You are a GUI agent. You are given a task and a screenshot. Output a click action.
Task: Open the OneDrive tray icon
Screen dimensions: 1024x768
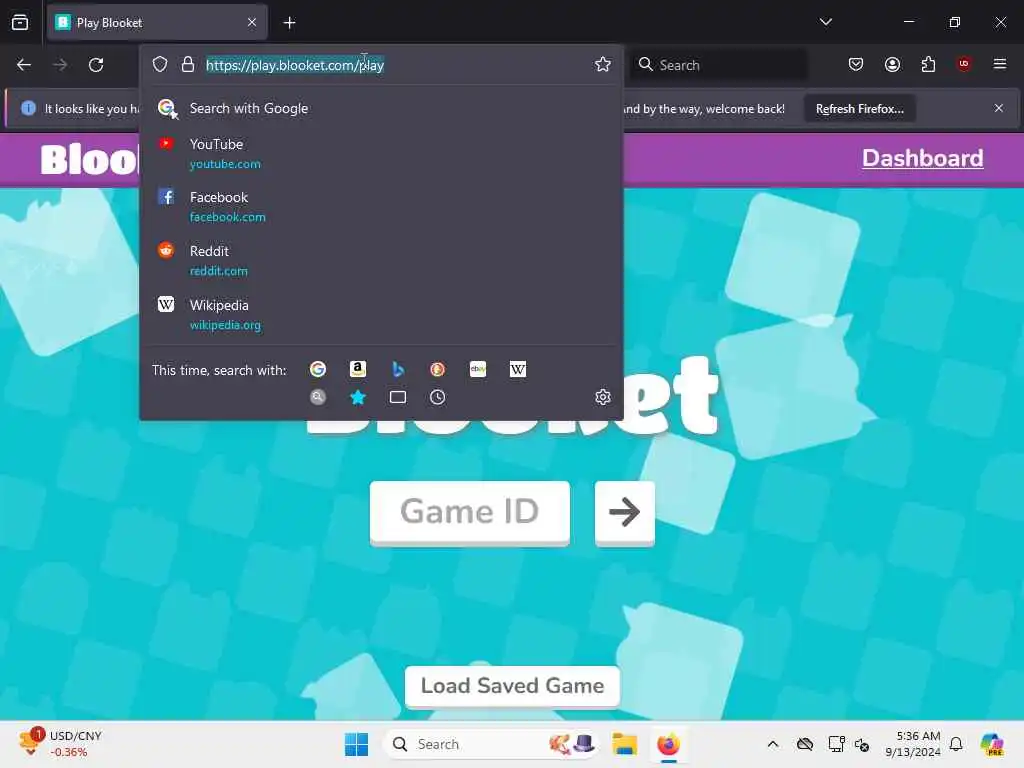[805, 744]
